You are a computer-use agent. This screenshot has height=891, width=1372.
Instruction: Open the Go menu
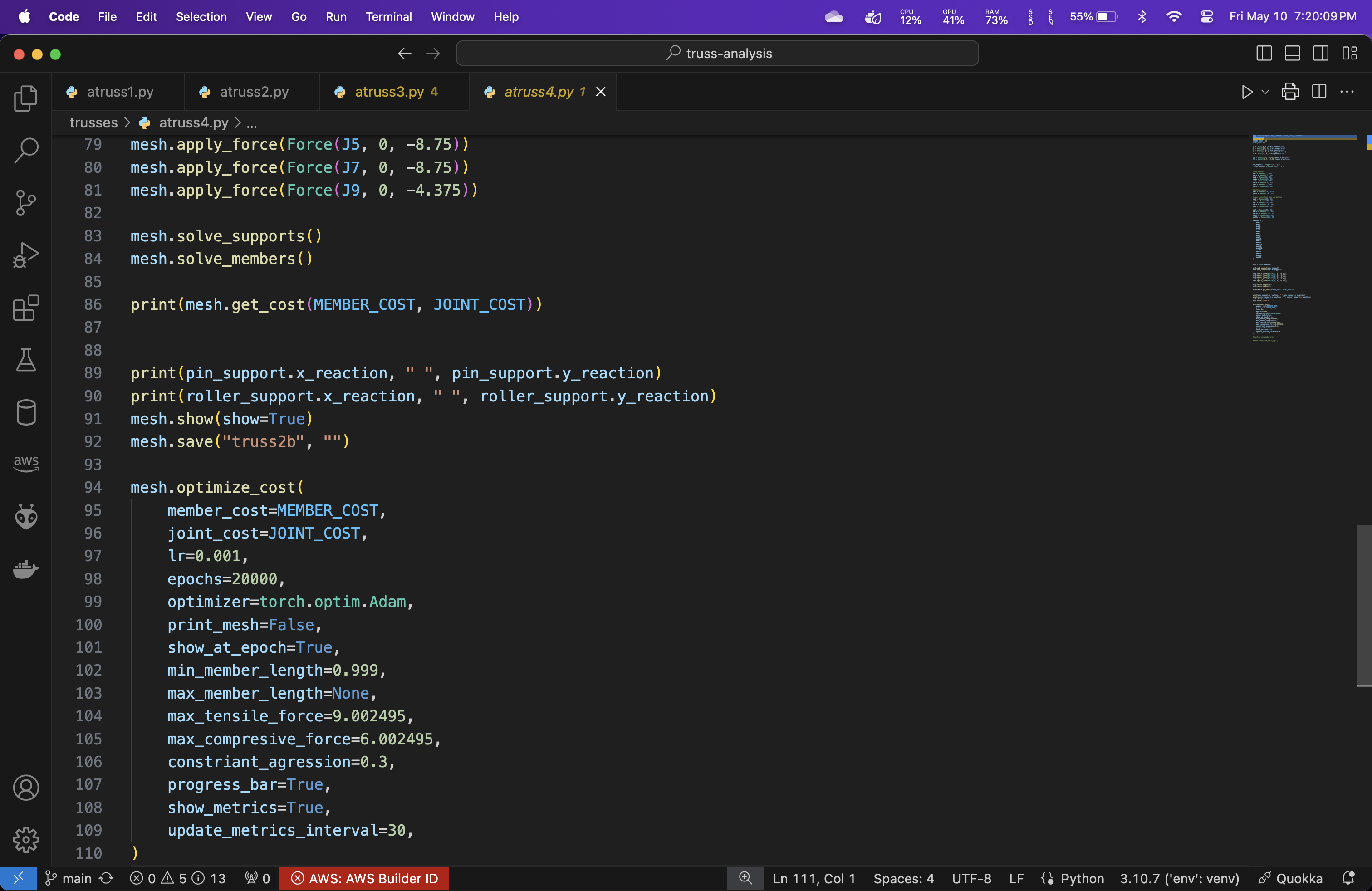pos(299,17)
